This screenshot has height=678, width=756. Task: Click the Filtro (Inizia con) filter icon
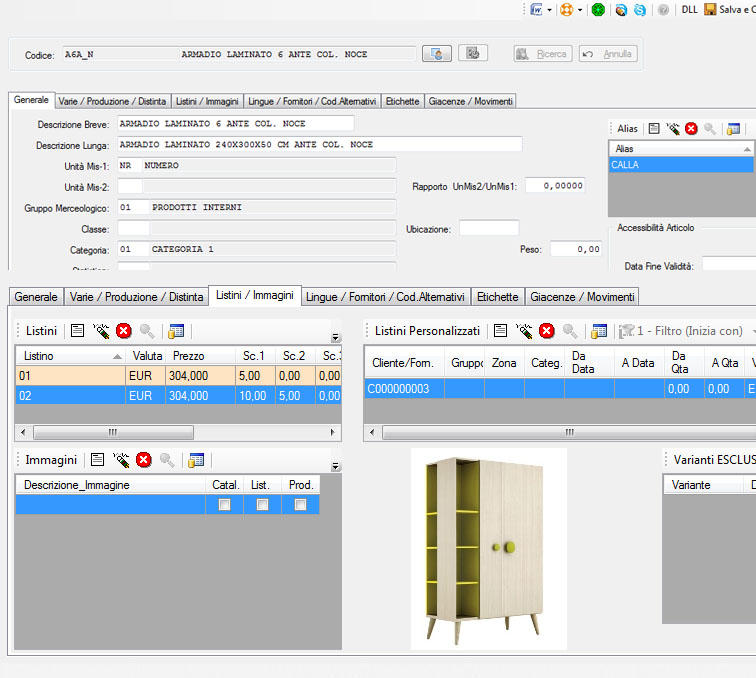point(626,331)
